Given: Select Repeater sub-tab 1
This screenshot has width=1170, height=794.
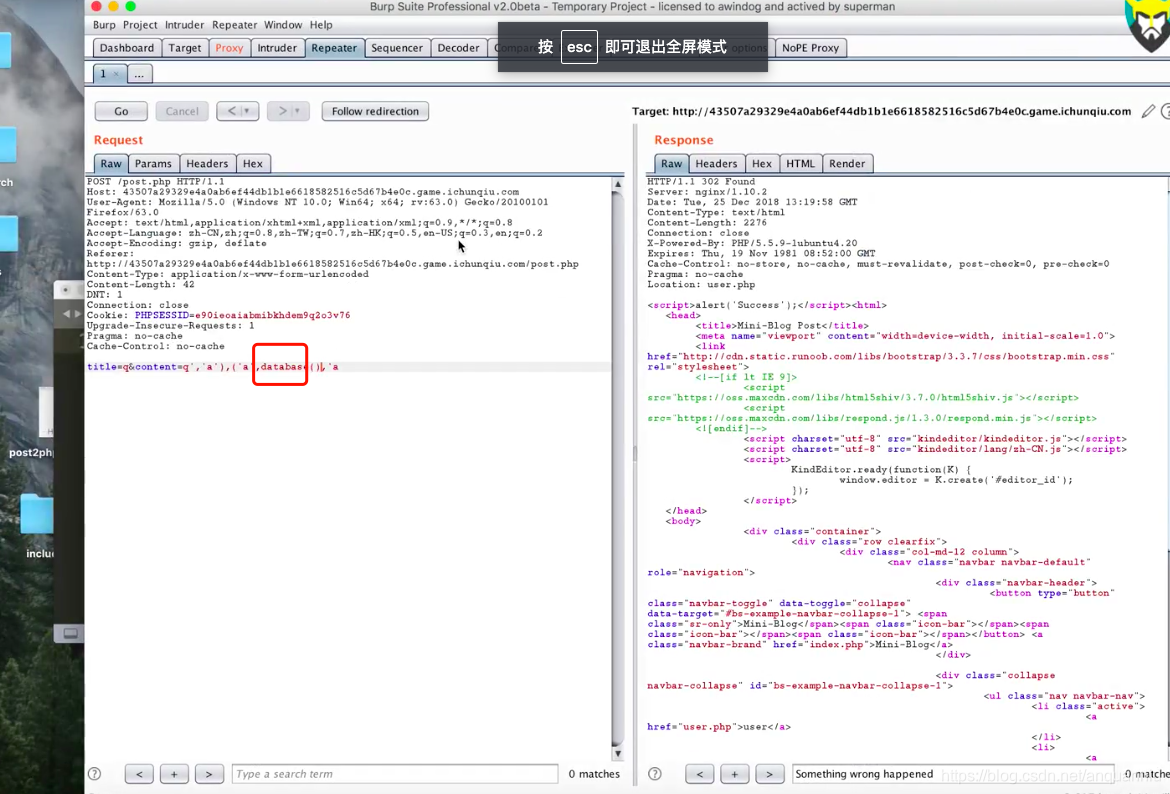Looking at the screenshot, I should tap(103, 74).
